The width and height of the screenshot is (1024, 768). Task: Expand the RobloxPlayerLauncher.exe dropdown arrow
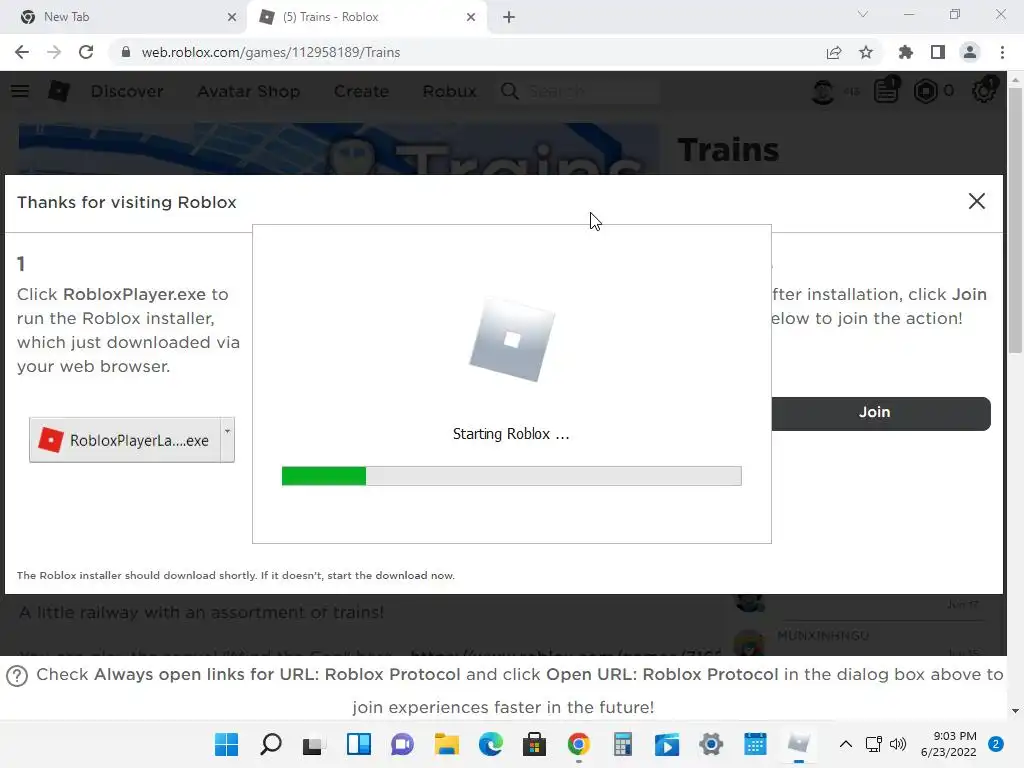(227, 440)
